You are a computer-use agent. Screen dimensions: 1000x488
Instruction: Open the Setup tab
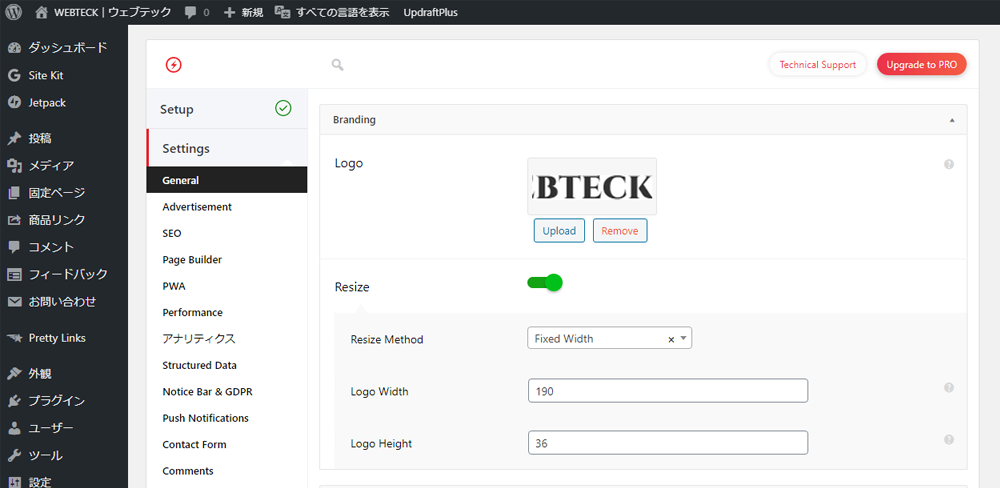click(226, 109)
